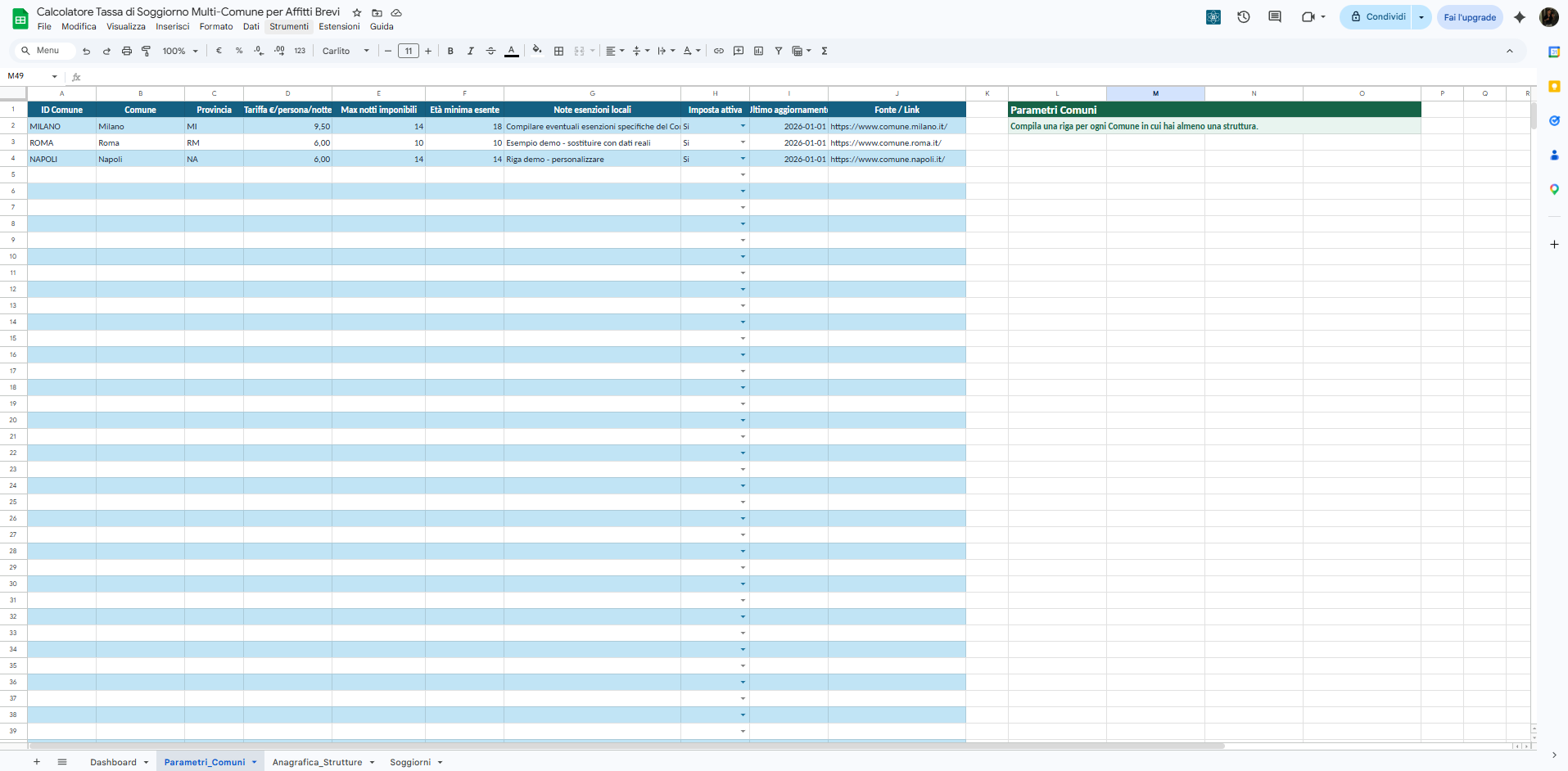Insert a comment
The image size is (1568, 771).
point(738,51)
